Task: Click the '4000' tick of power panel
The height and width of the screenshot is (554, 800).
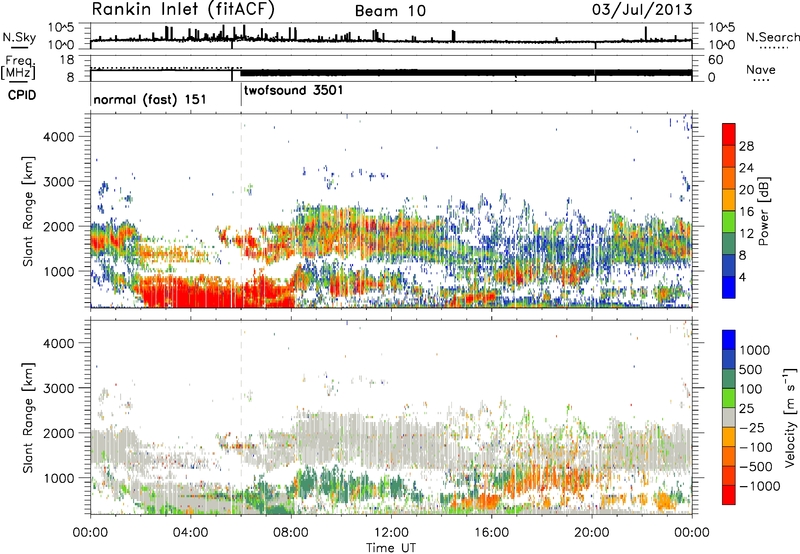Action: (59, 137)
